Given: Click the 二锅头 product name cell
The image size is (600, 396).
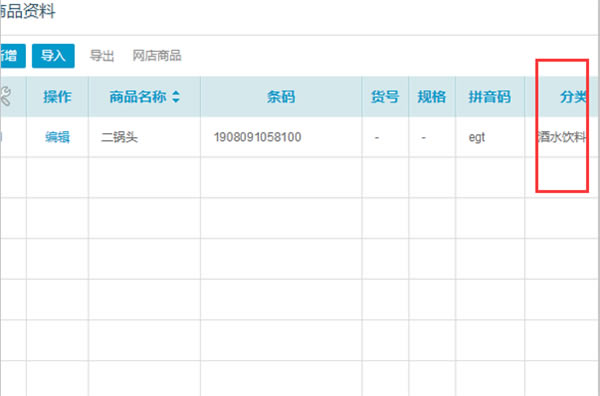Looking at the screenshot, I should [145, 137].
